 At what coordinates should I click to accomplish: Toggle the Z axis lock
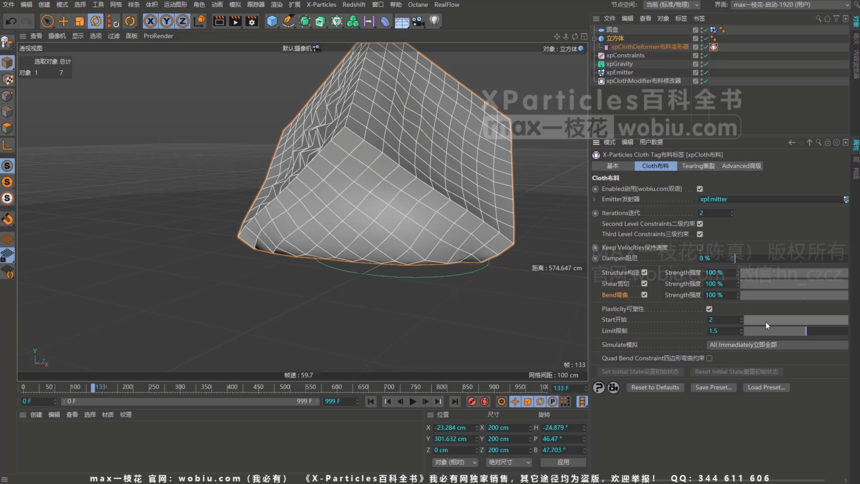point(182,21)
